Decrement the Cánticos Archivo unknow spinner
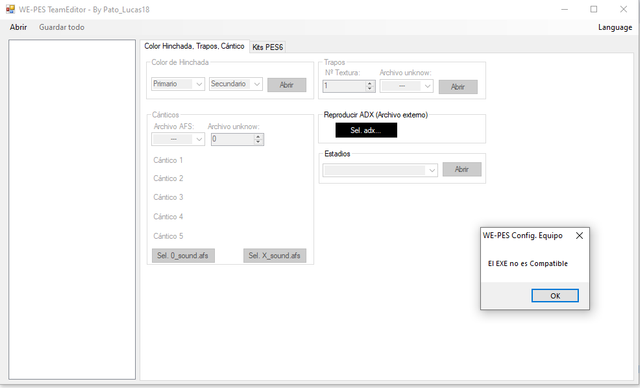The image size is (640, 388). pyautogui.click(x=258, y=142)
